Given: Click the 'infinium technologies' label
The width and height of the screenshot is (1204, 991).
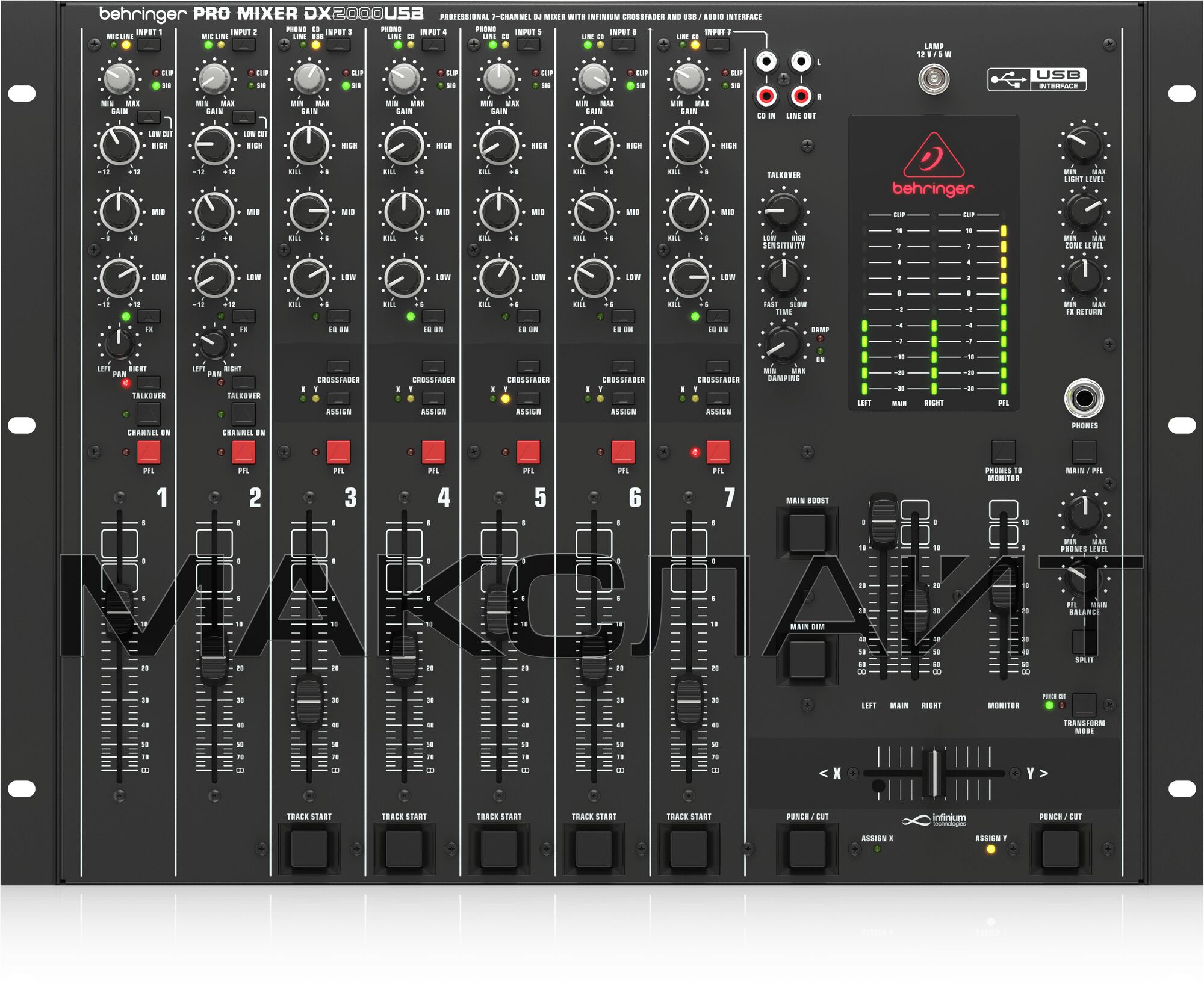Looking at the screenshot, I should 934,820.
